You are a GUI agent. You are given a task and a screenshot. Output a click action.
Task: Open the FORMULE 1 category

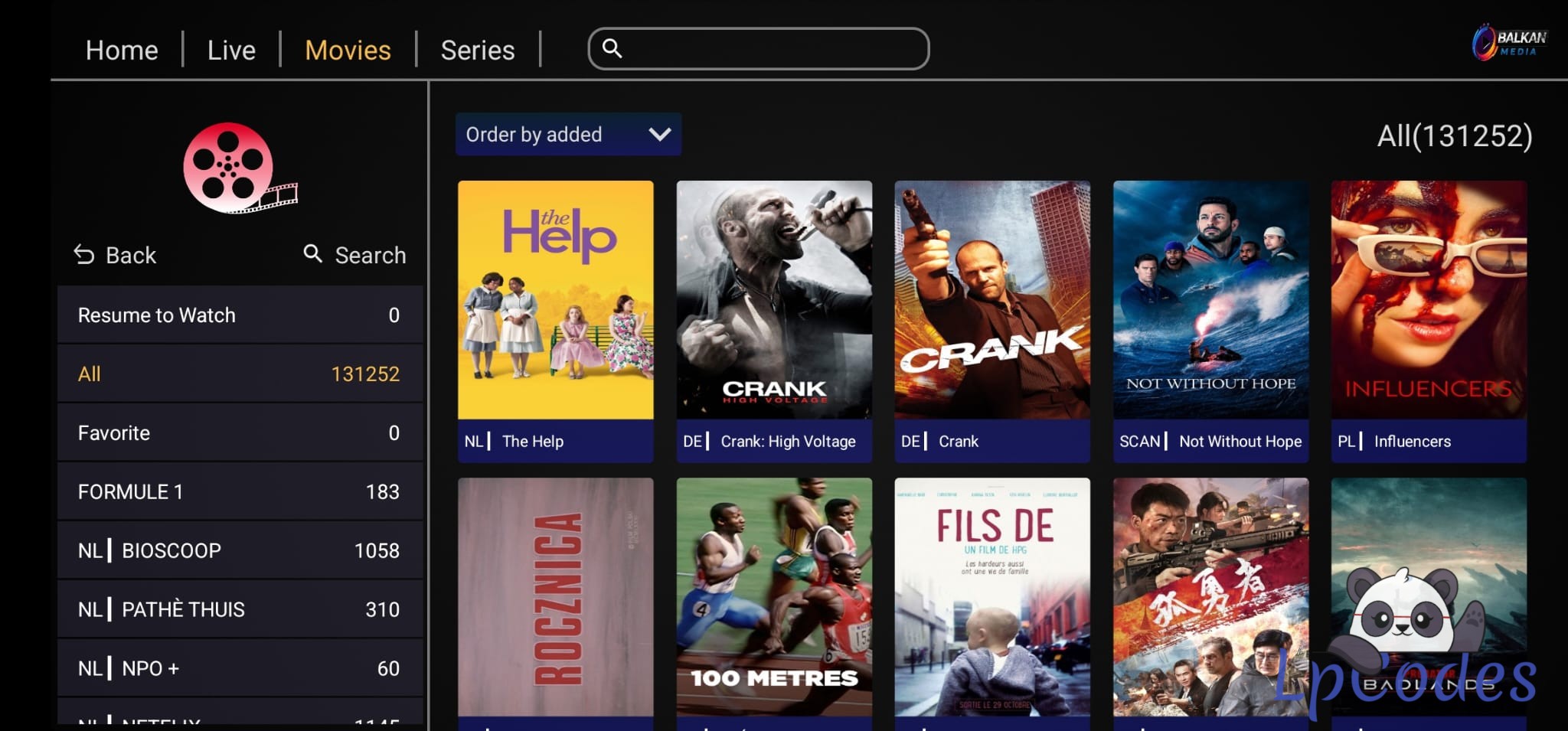240,491
